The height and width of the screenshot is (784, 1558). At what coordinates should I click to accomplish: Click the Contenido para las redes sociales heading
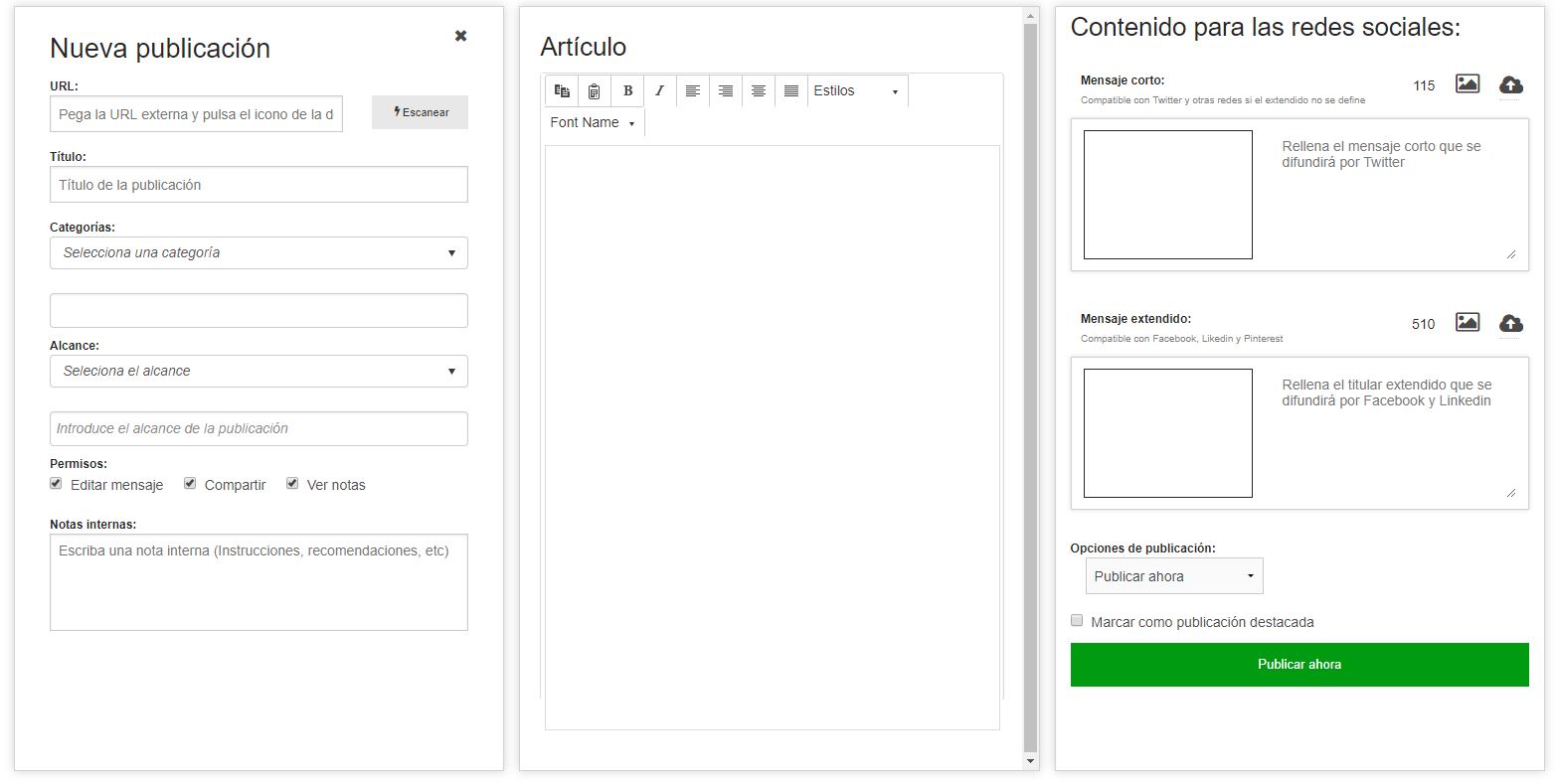coord(1266,27)
